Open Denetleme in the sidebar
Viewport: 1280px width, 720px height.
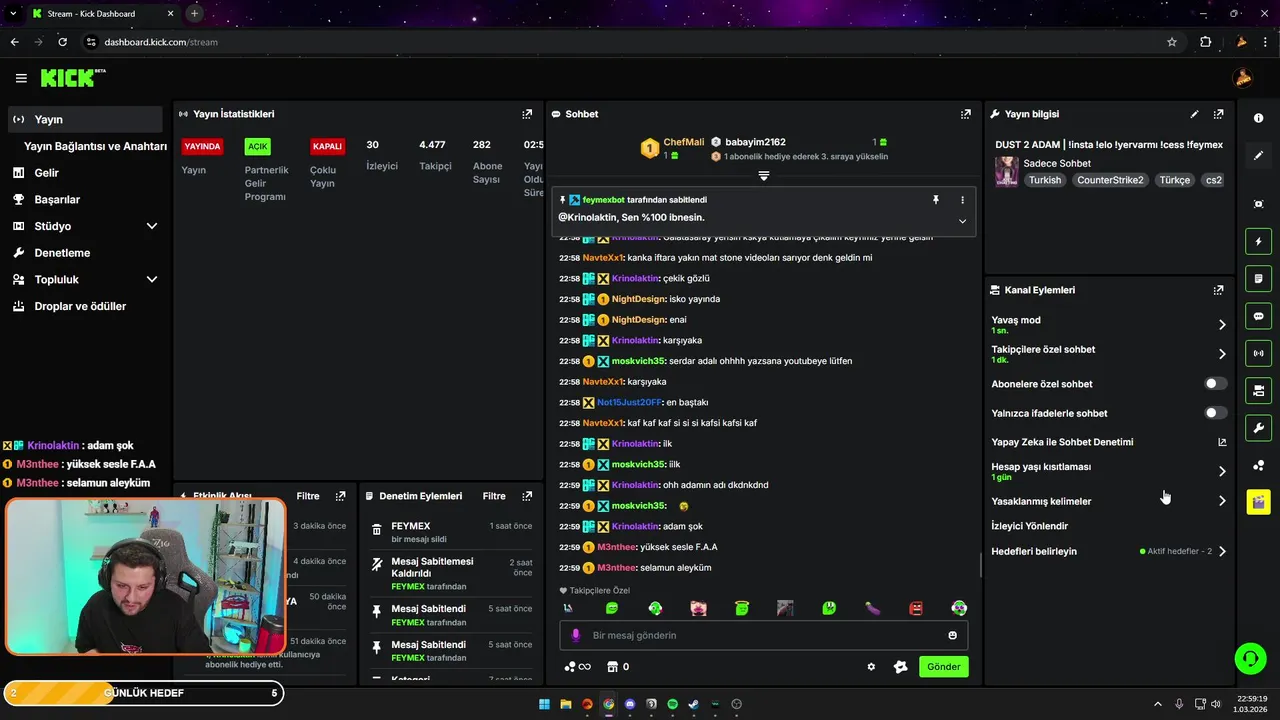click(85, 253)
